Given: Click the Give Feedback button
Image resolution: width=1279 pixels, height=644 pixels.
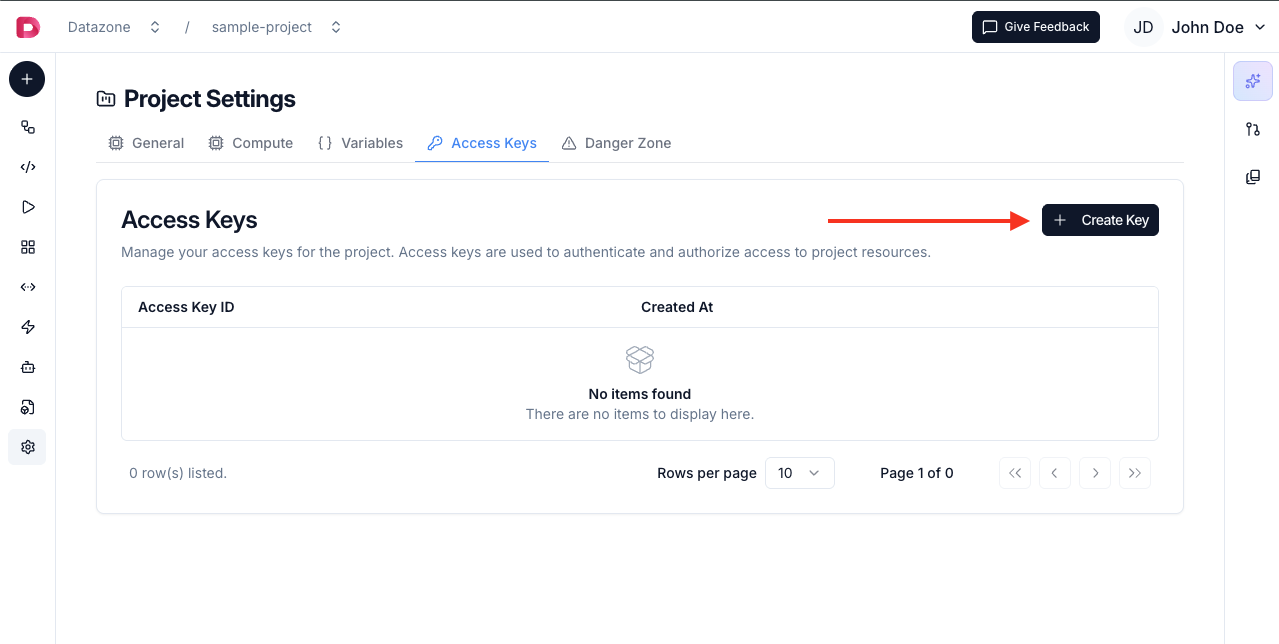Looking at the screenshot, I should (1035, 27).
